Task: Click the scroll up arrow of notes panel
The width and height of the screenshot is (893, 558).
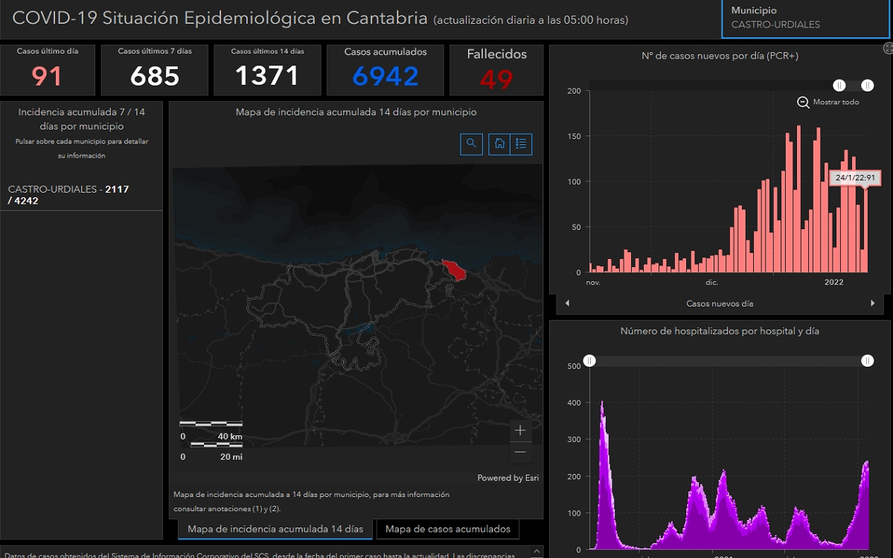Action: [536, 551]
